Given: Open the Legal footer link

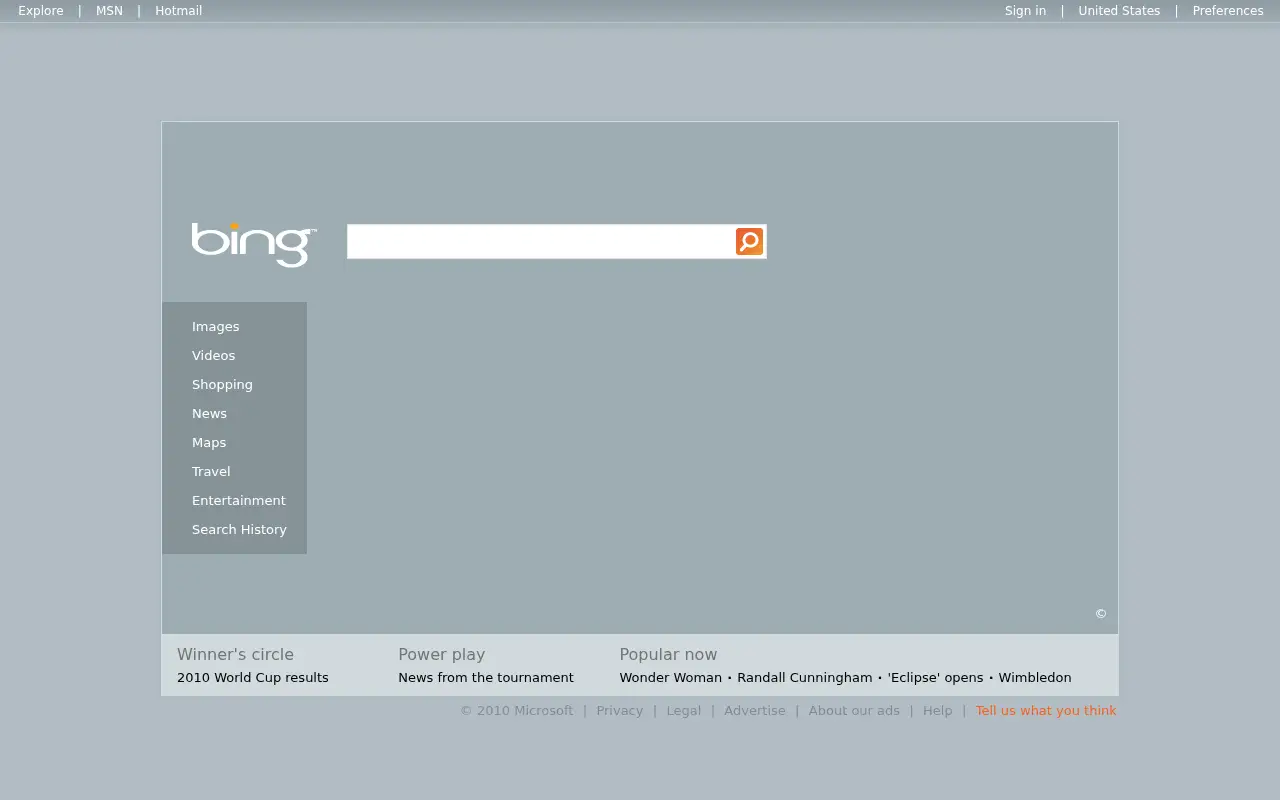Looking at the screenshot, I should (x=684, y=711).
